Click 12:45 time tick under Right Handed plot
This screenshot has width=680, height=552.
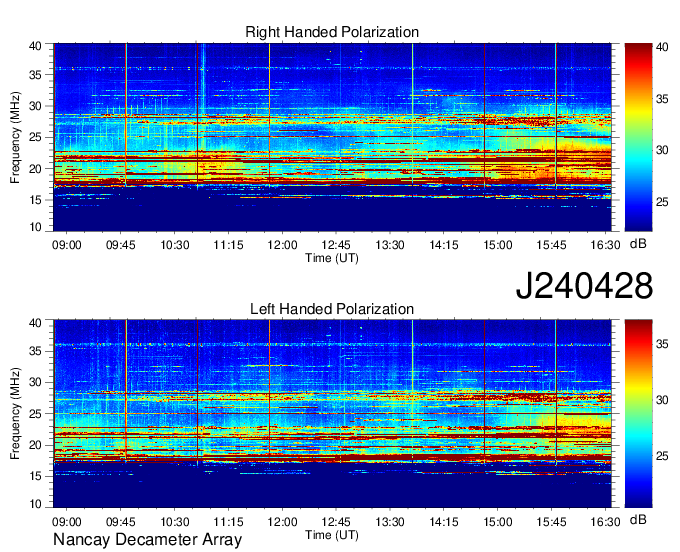tap(336, 245)
